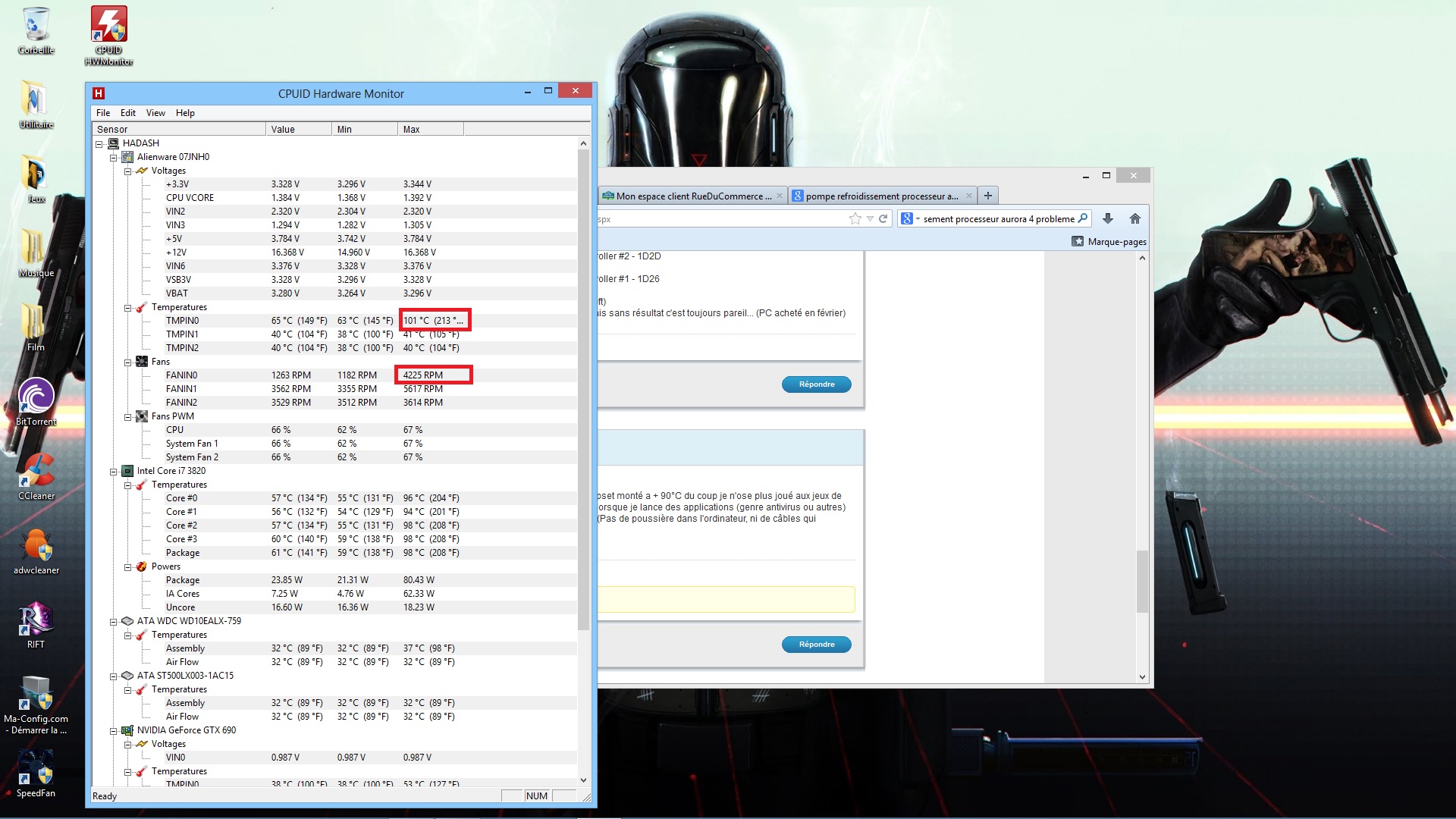Collapse the Fans PWM group

[x=127, y=416]
